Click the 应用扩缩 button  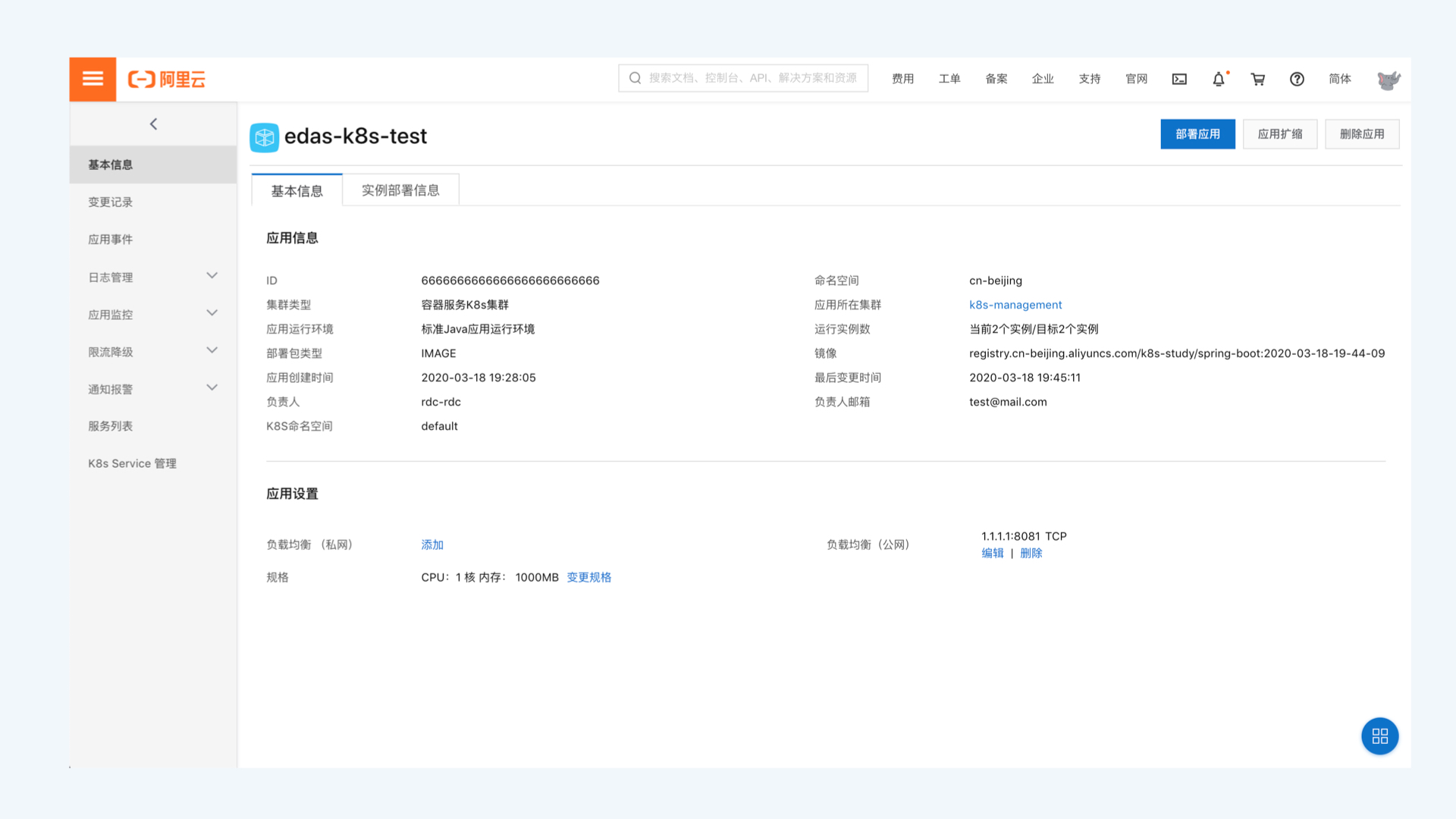click(1280, 134)
